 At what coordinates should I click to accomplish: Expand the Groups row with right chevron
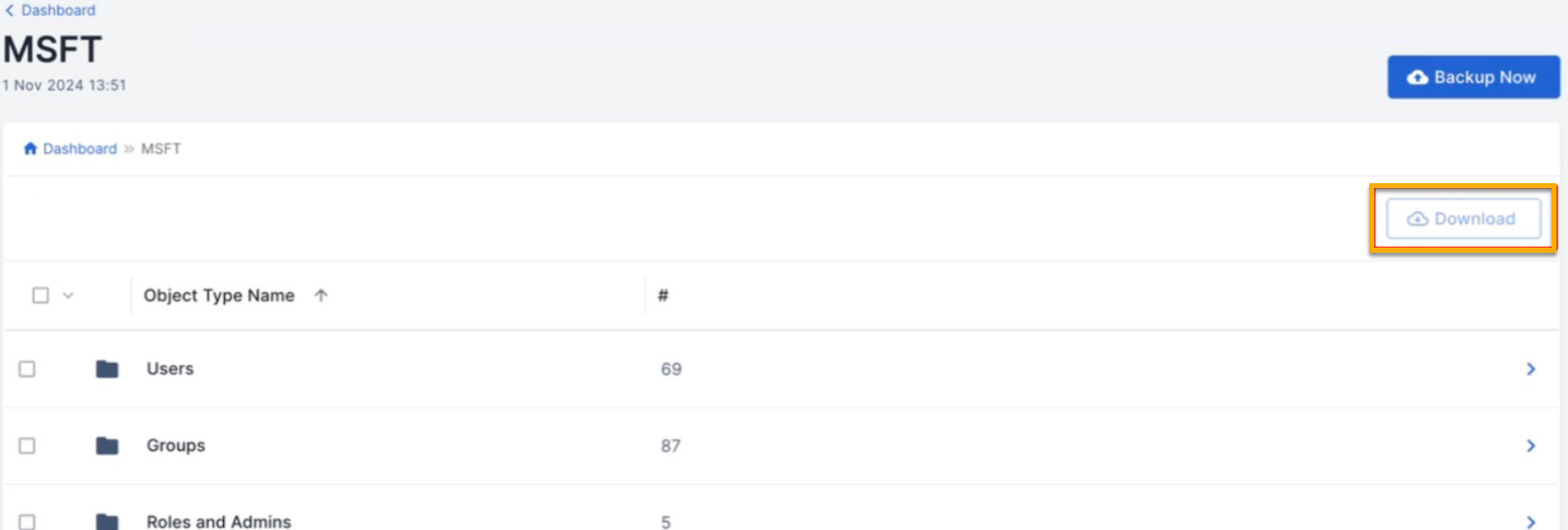pos(1530,446)
